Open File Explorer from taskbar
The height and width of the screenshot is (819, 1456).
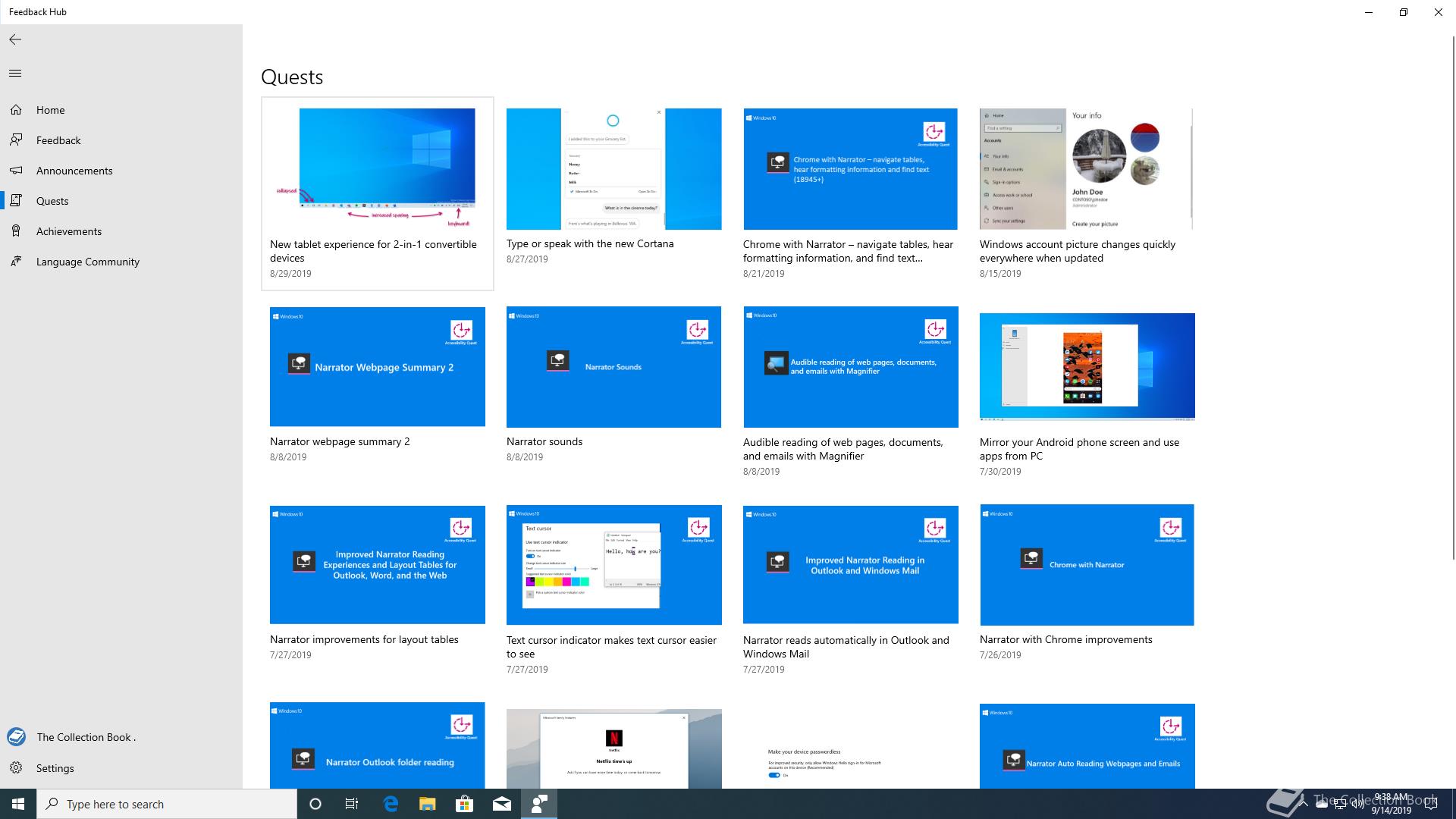428,804
